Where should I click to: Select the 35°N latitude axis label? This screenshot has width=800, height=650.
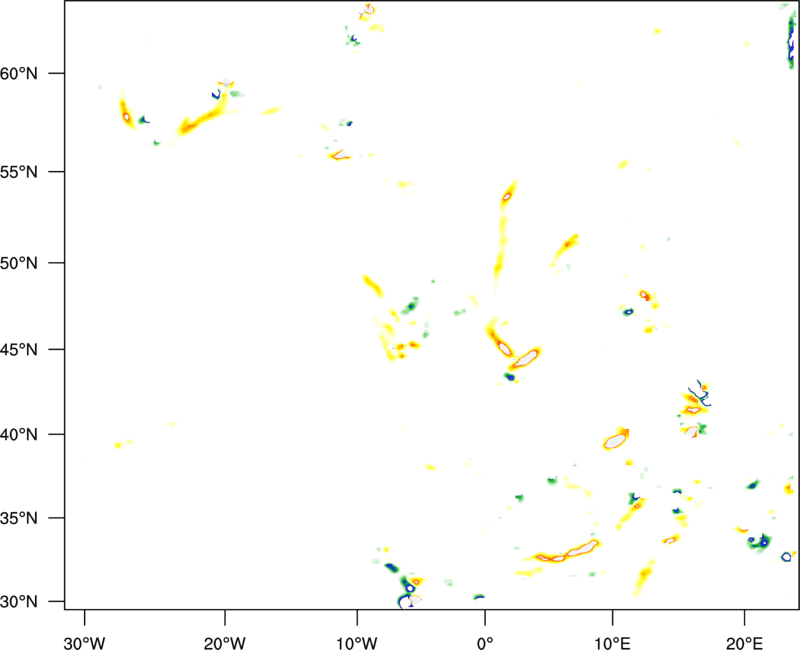click(x=19, y=518)
